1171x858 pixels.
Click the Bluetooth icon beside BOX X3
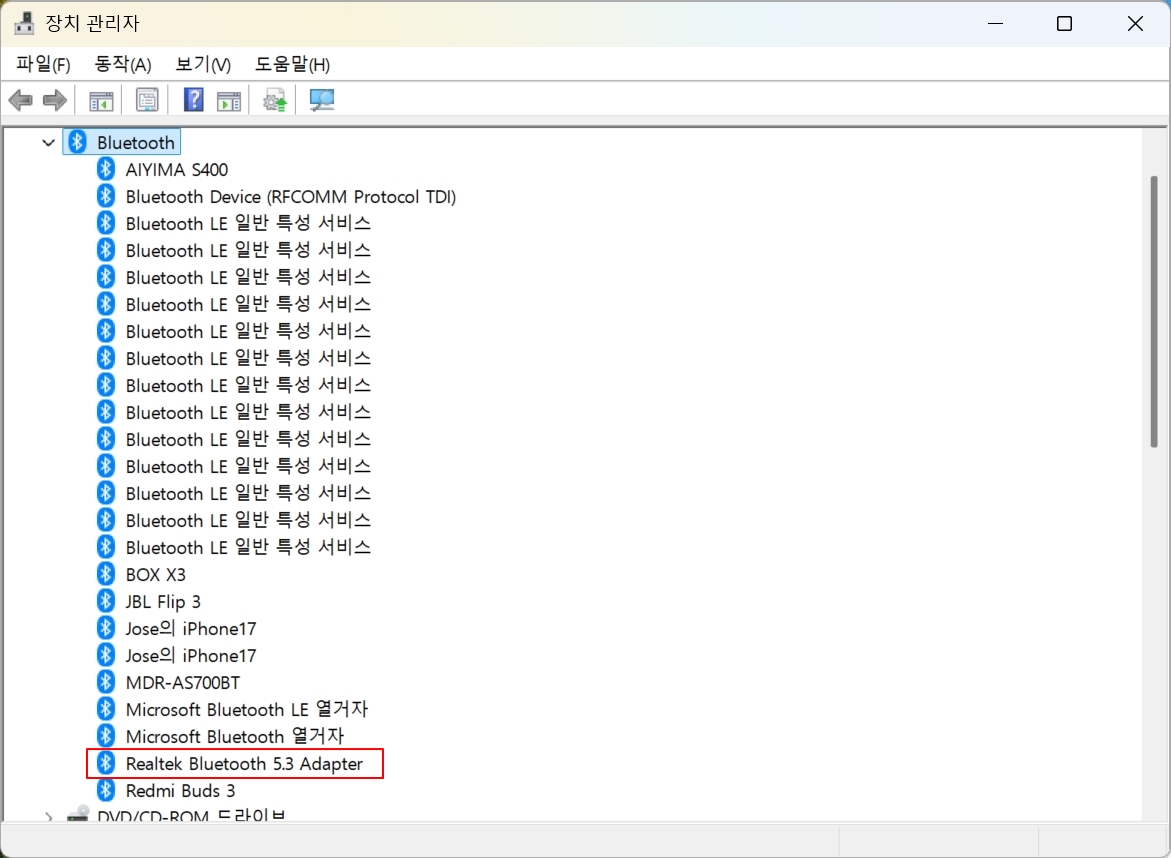click(x=106, y=574)
